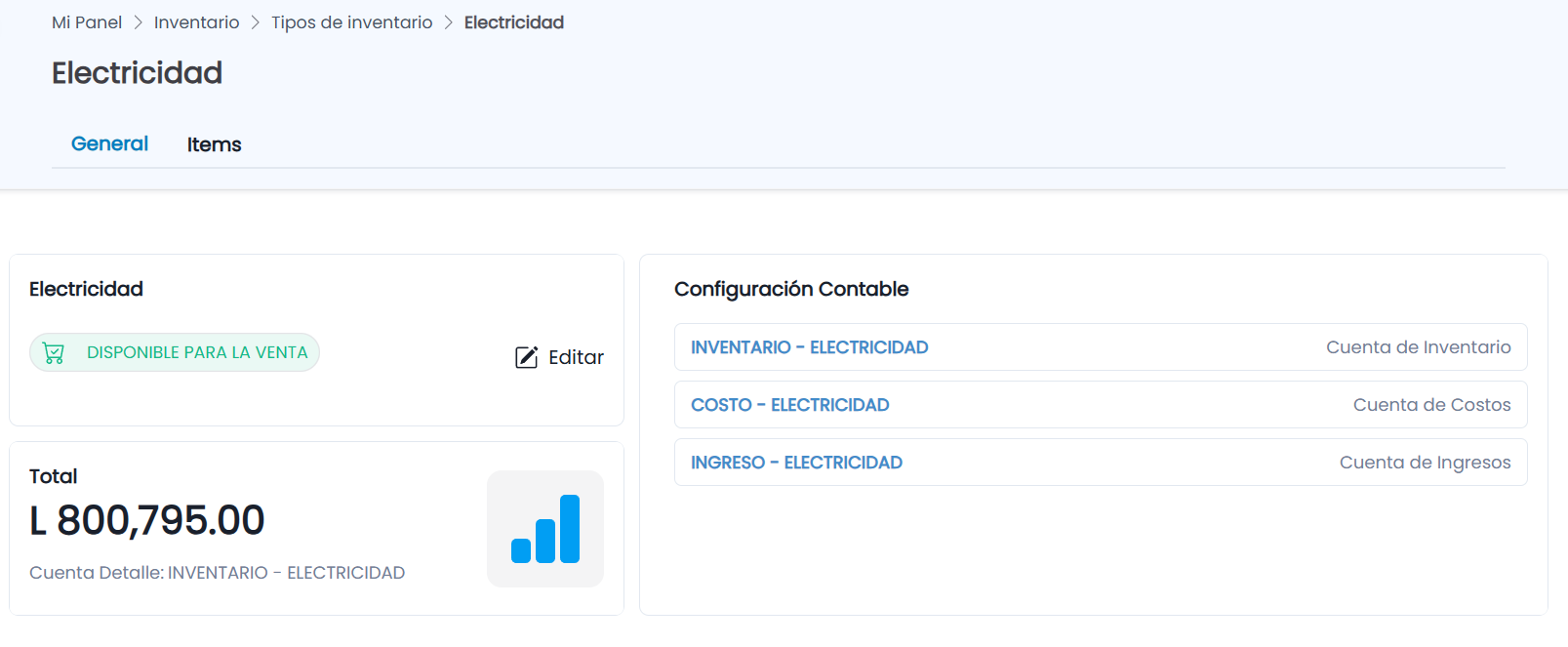
Task: Select the General tab
Action: 109,143
